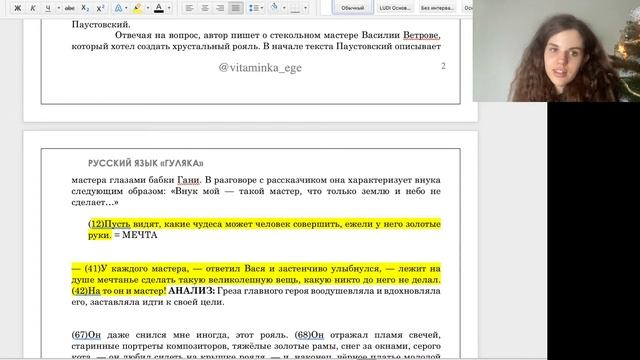Align text to the left

[189, 8]
